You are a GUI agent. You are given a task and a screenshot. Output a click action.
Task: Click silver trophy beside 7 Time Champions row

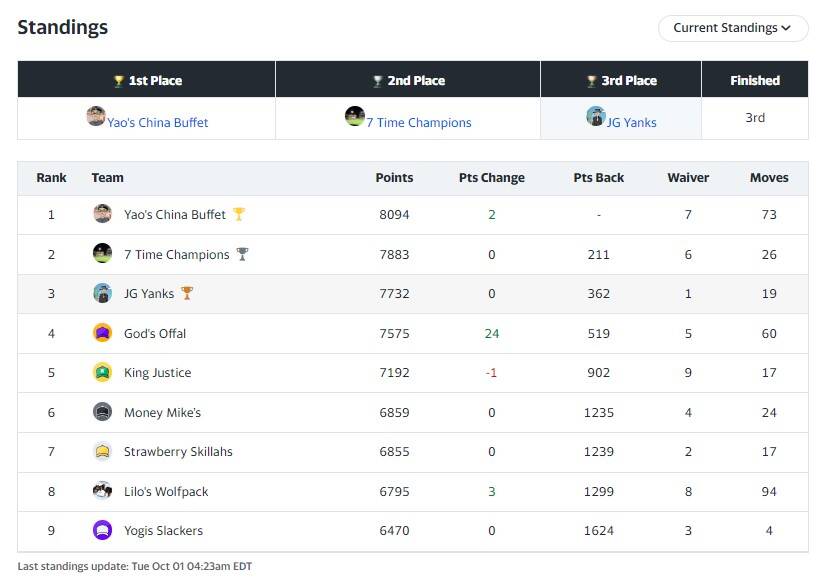(242, 254)
